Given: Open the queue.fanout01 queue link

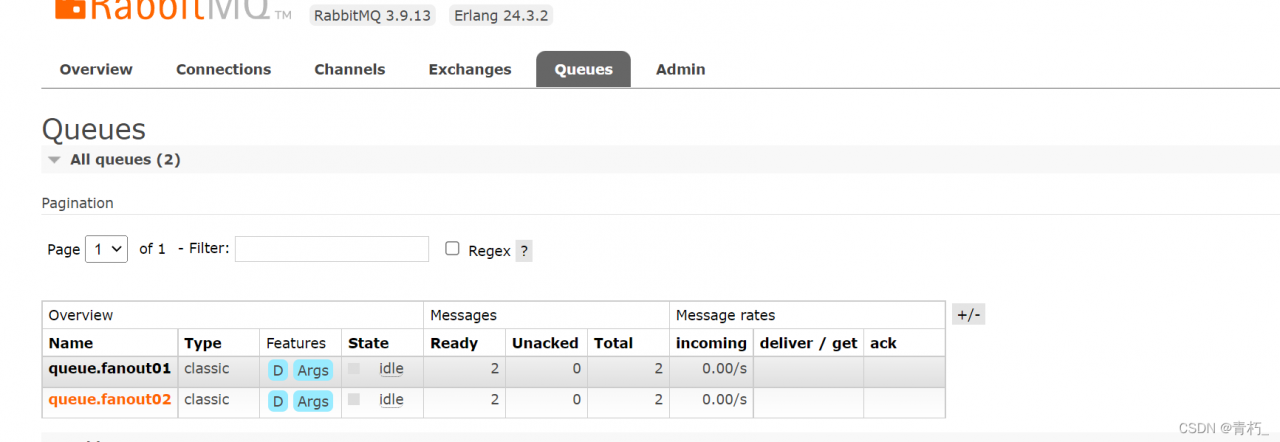Looking at the screenshot, I should 110,369.
